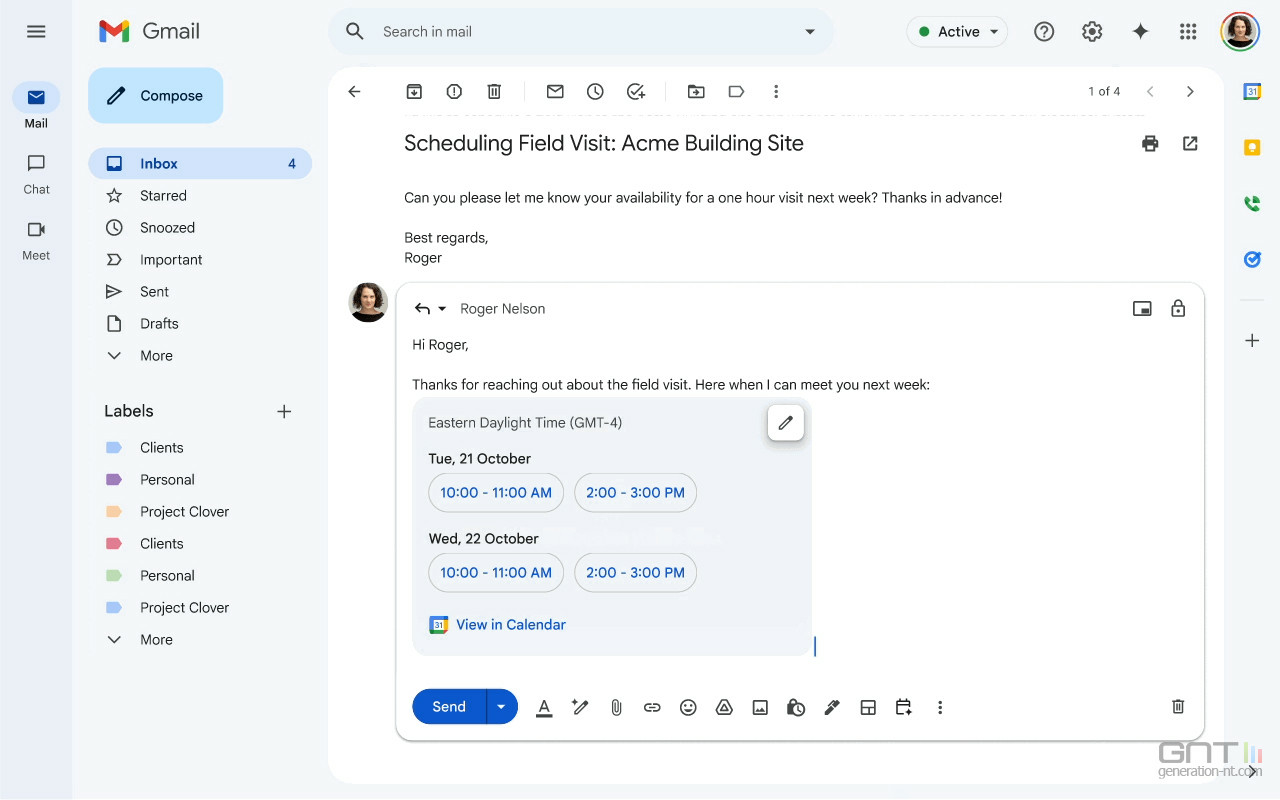The image size is (1280, 800).
Task: Edit the proposed times with the pencil icon
Action: point(785,423)
